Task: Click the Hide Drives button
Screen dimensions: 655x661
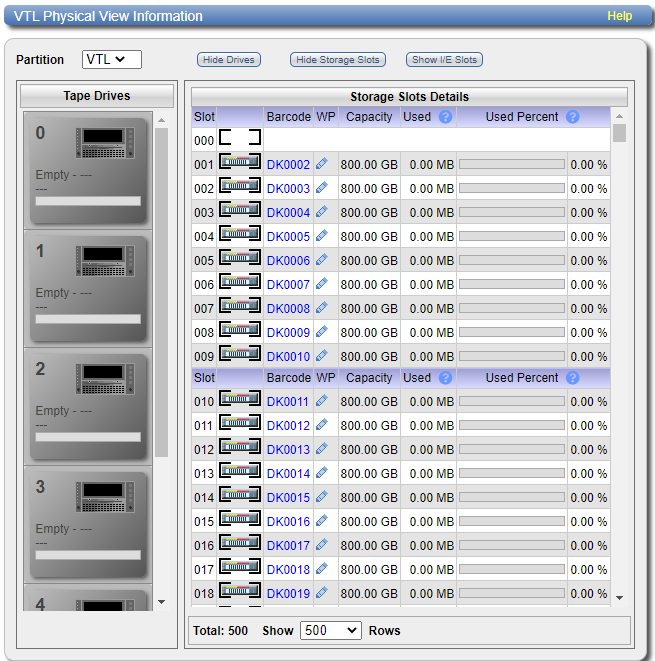Action: 229,59
